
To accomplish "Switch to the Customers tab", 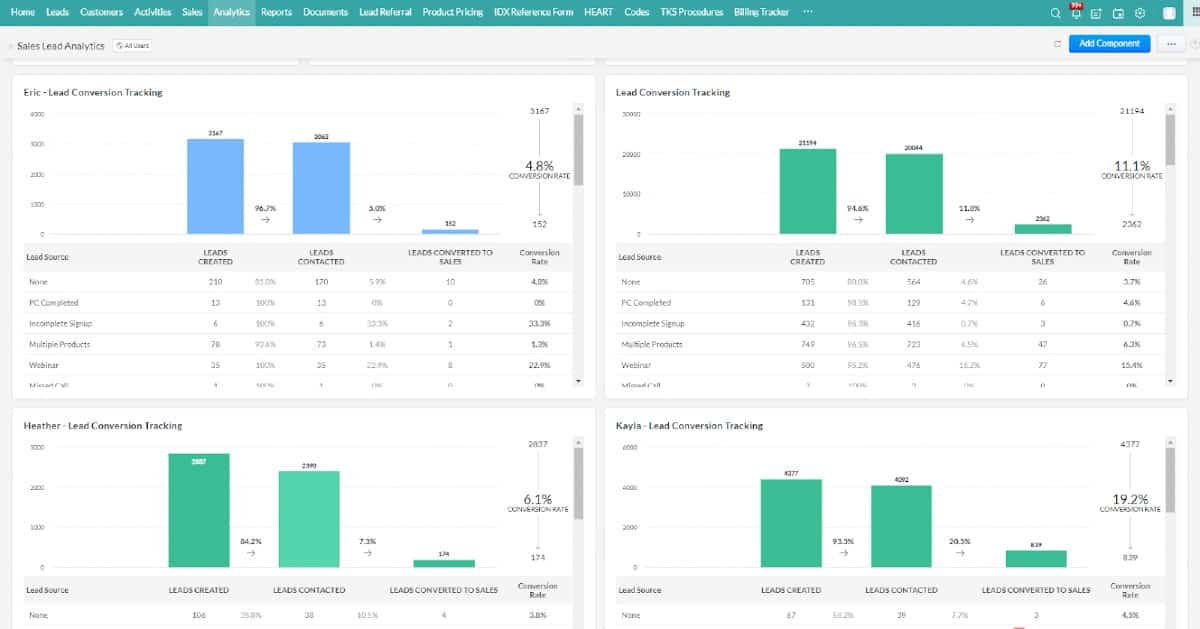I will pyautogui.click(x=101, y=12).
